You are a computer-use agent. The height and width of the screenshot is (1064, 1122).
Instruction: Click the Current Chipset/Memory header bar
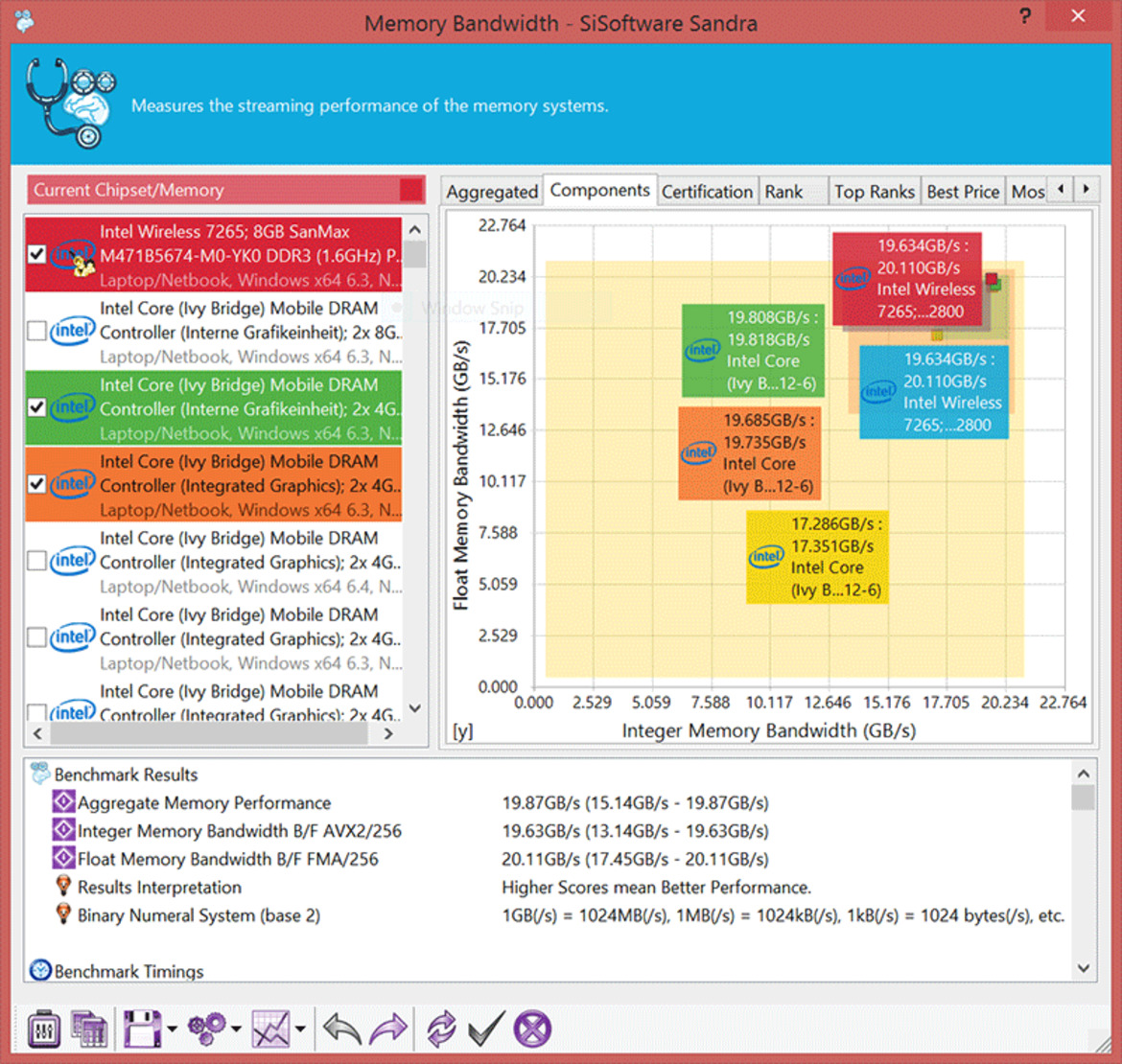226,190
